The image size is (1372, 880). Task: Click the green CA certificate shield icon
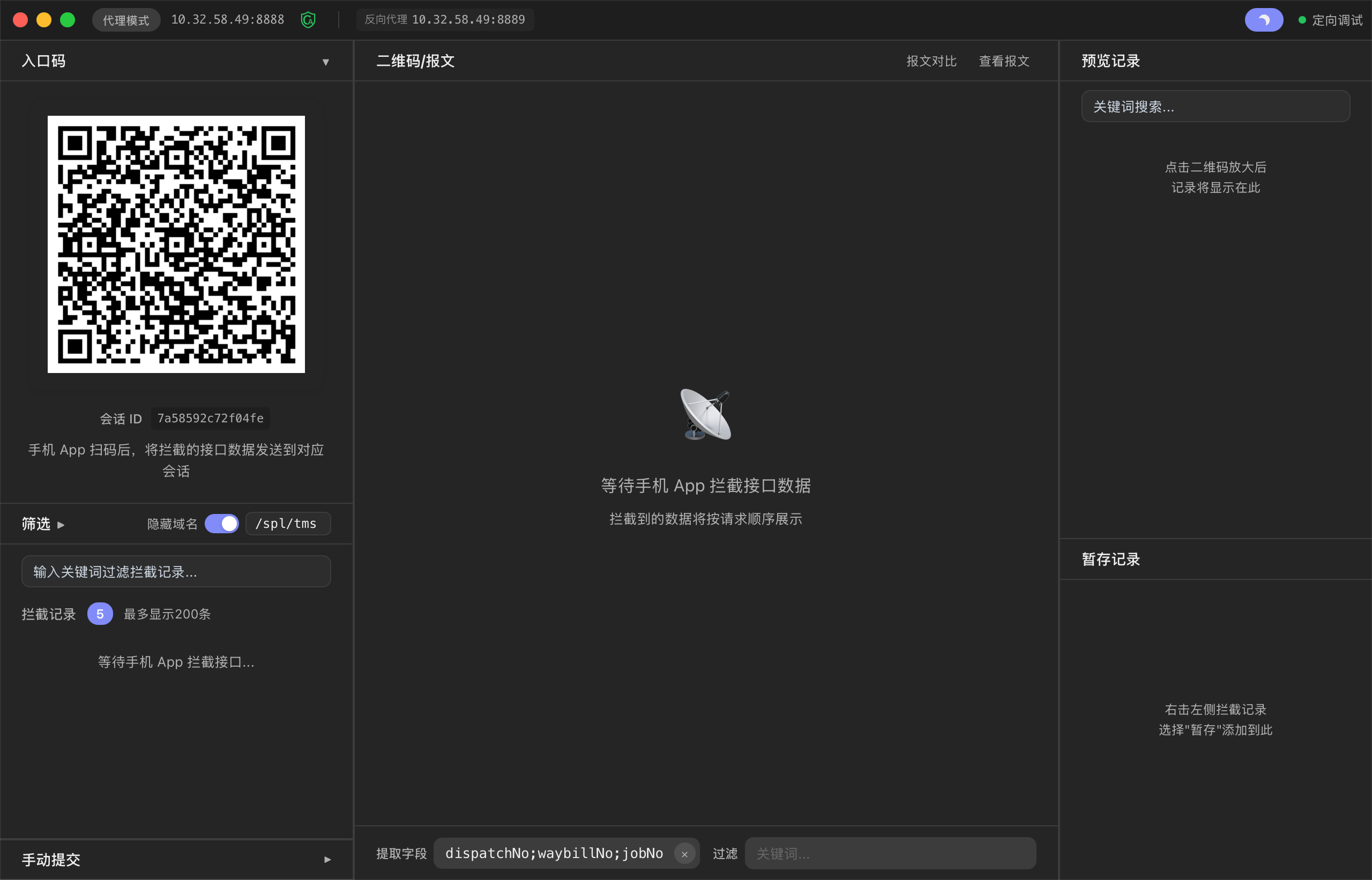click(308, 20)
